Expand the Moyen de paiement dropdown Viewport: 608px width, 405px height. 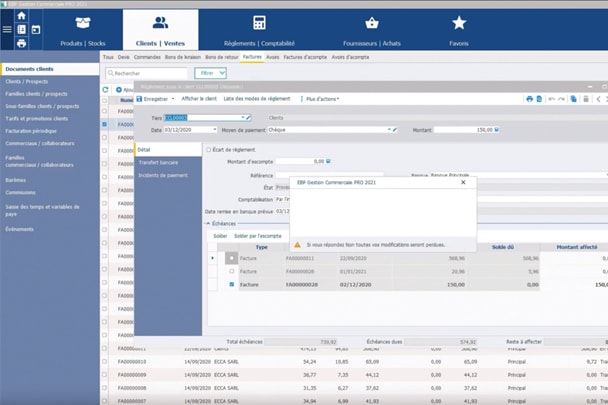click(387, 129)
